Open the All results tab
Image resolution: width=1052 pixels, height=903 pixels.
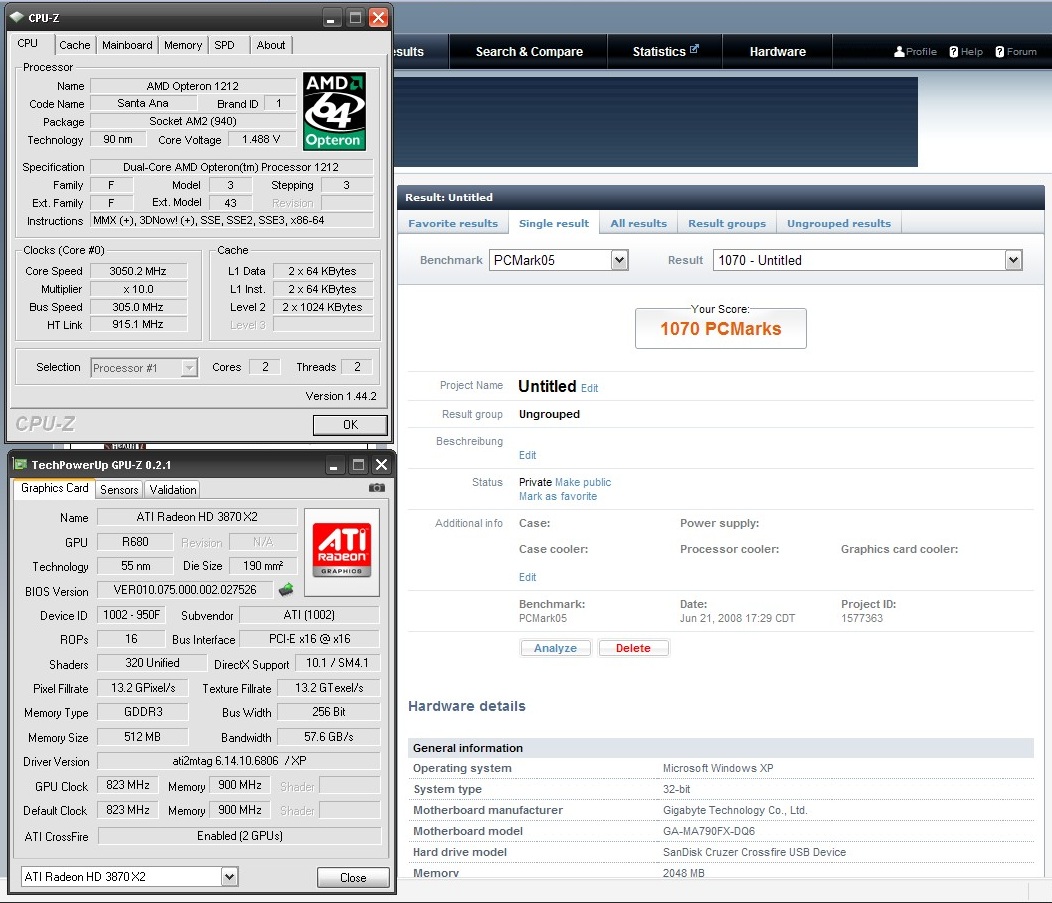click(x=639, y=223)
